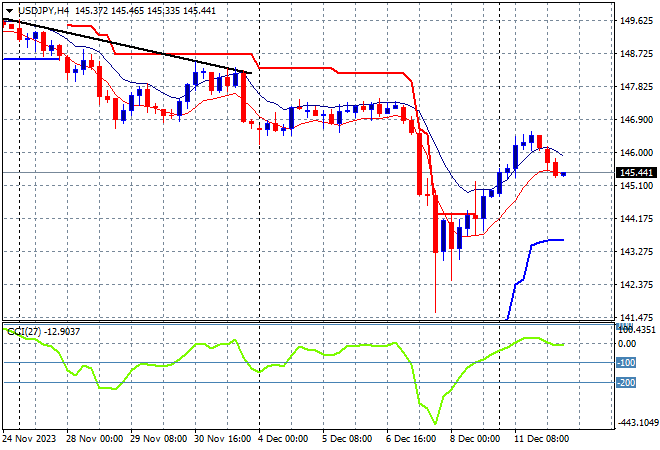Screen dimensions: 660x450
Task: Click the 4 Dec 00:00 time label
Action: pos(283,439)
